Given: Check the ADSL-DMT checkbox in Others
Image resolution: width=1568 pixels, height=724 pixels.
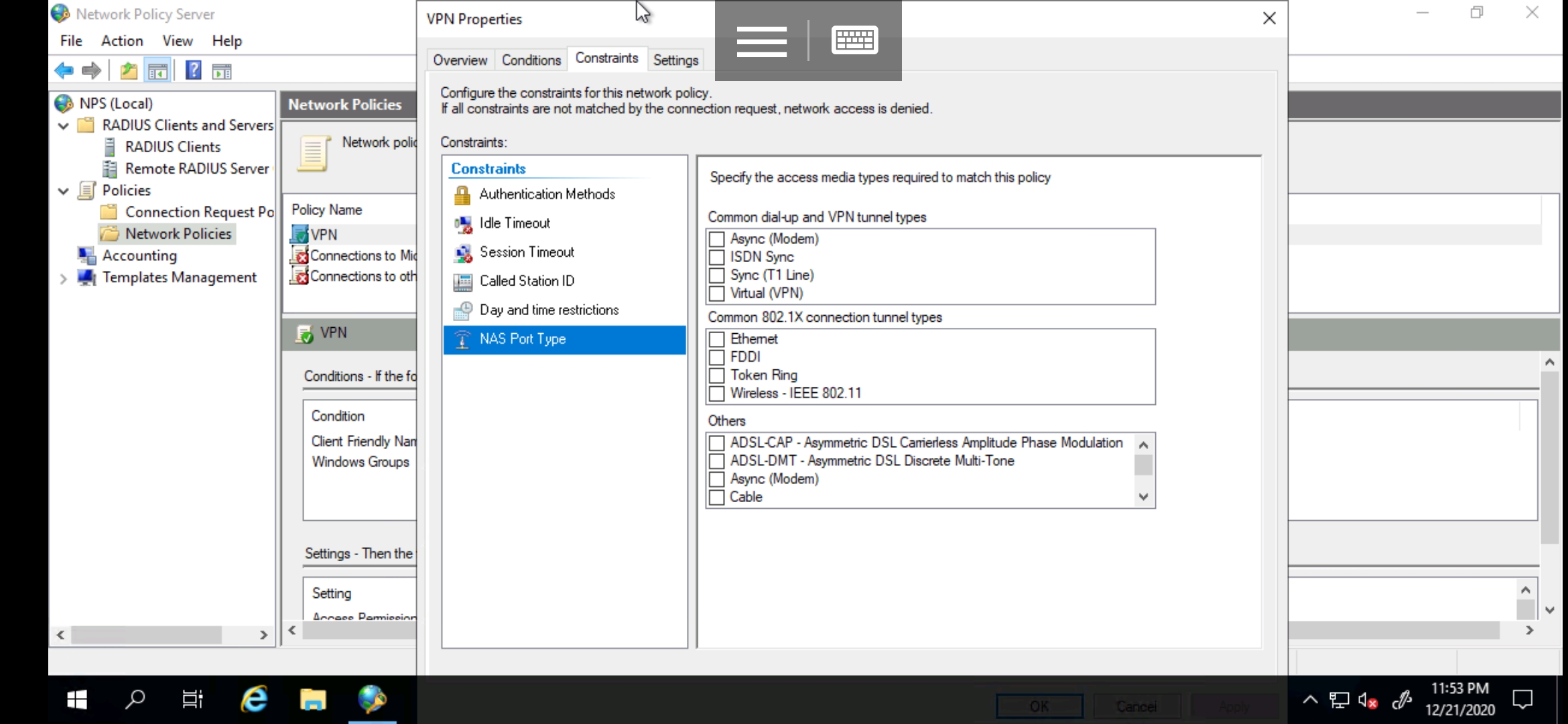Looking at the screenshot, I should point(716,461).
